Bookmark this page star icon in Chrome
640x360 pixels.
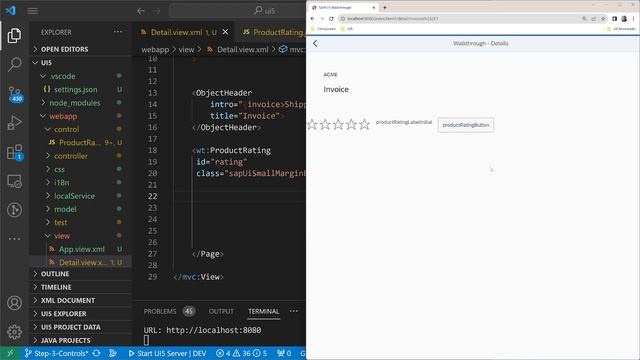(x=603, y=18)
